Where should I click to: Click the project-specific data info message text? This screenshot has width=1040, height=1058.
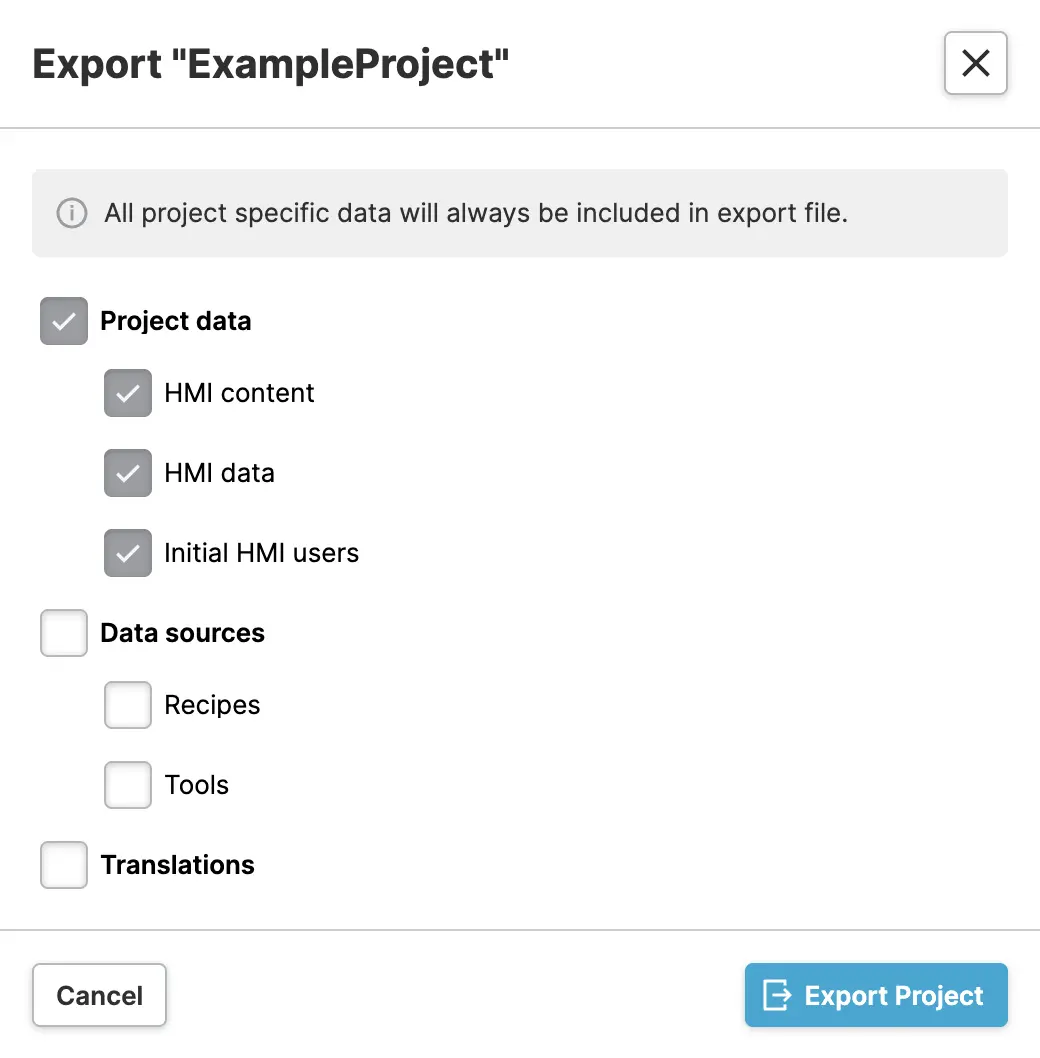[x=476, y=214]
